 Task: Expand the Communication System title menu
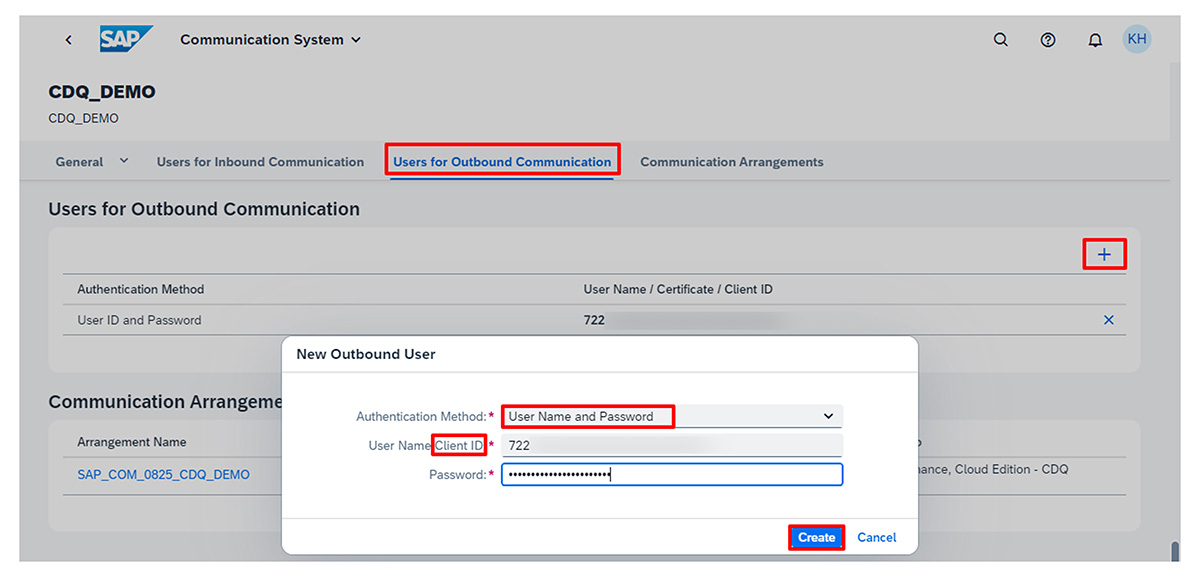270,40
